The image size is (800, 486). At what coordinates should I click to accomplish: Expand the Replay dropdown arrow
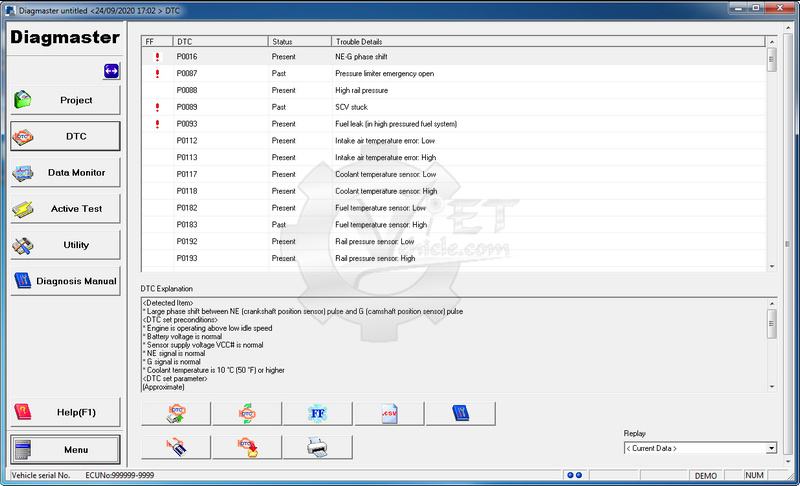point(771,448)
